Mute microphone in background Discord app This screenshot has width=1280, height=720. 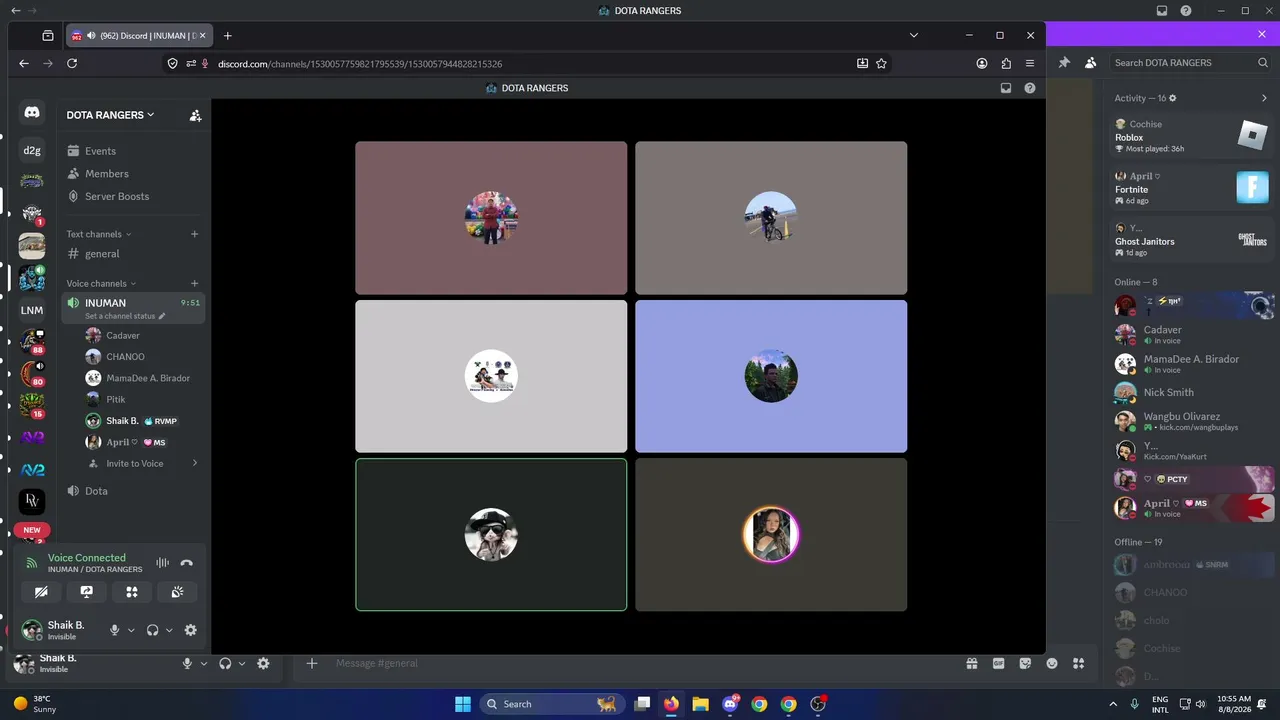187,663
